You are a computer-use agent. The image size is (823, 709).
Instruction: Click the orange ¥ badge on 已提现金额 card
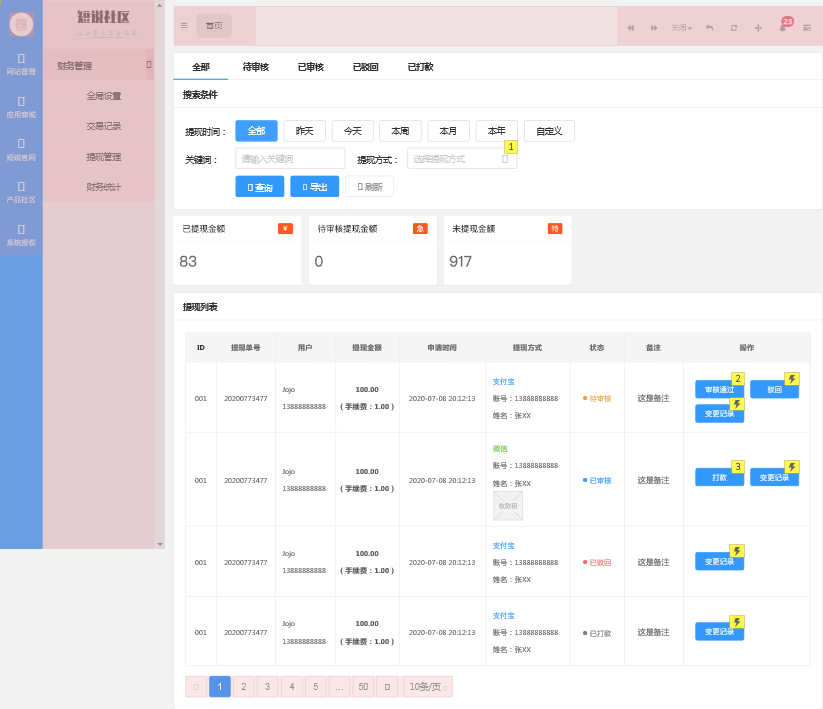pos(286,228)
